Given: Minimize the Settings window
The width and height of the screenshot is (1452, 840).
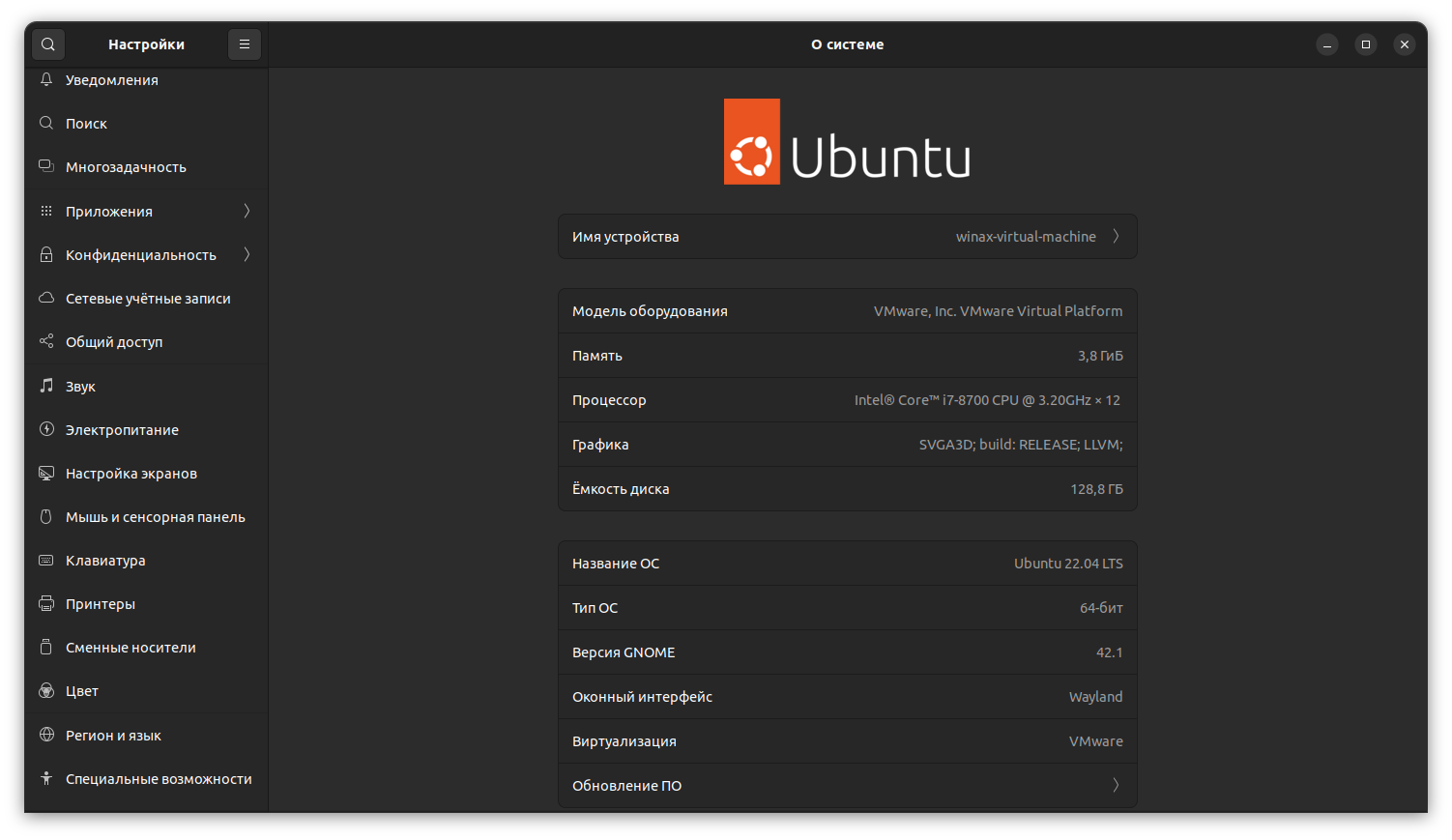Looking at the screenshot, I should click(1327, 44).
